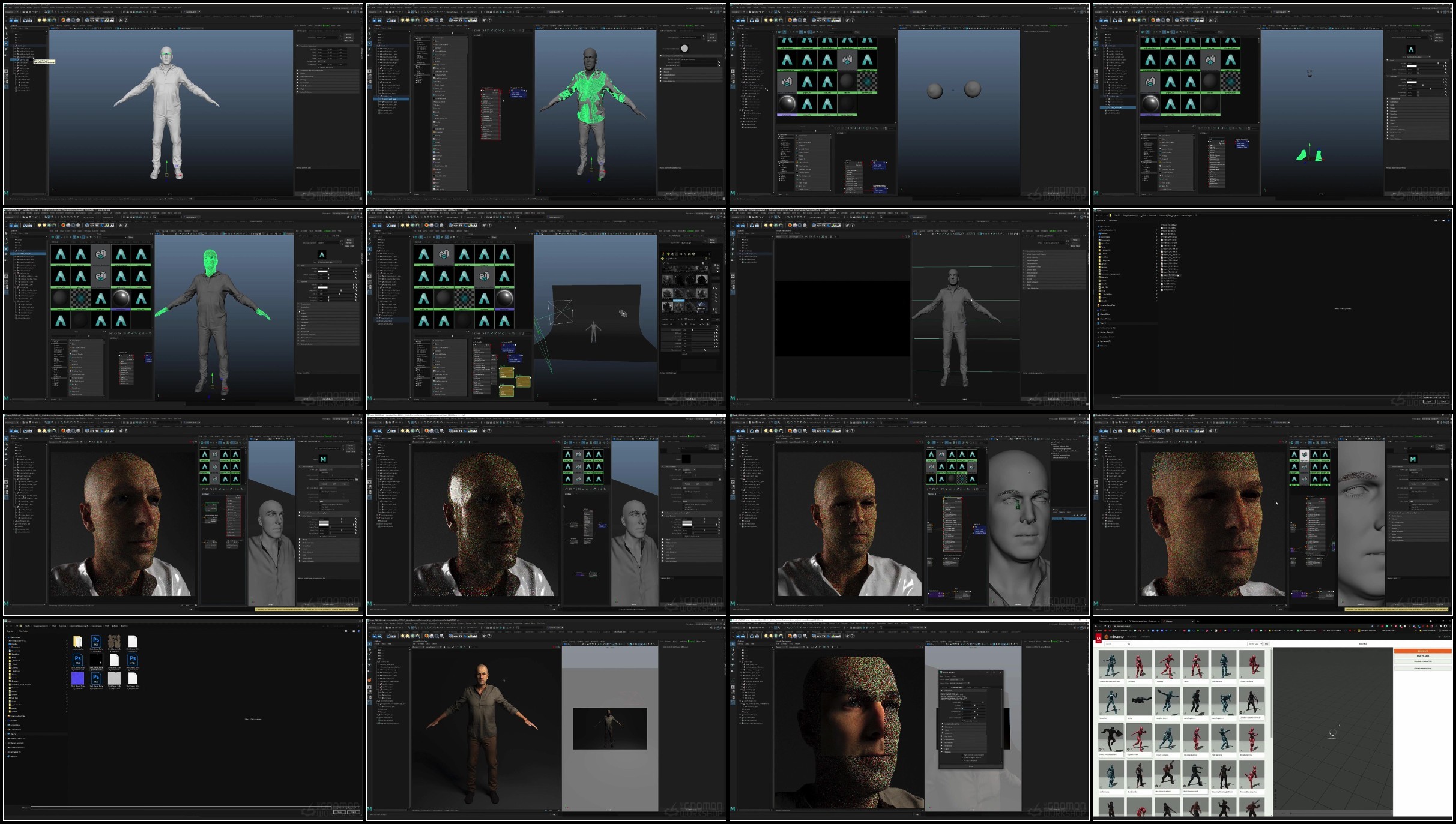This screenshot has width=1456, height=824.
Task: Click the reload icon in the Mixamo browser
Action: [1105, 626]
